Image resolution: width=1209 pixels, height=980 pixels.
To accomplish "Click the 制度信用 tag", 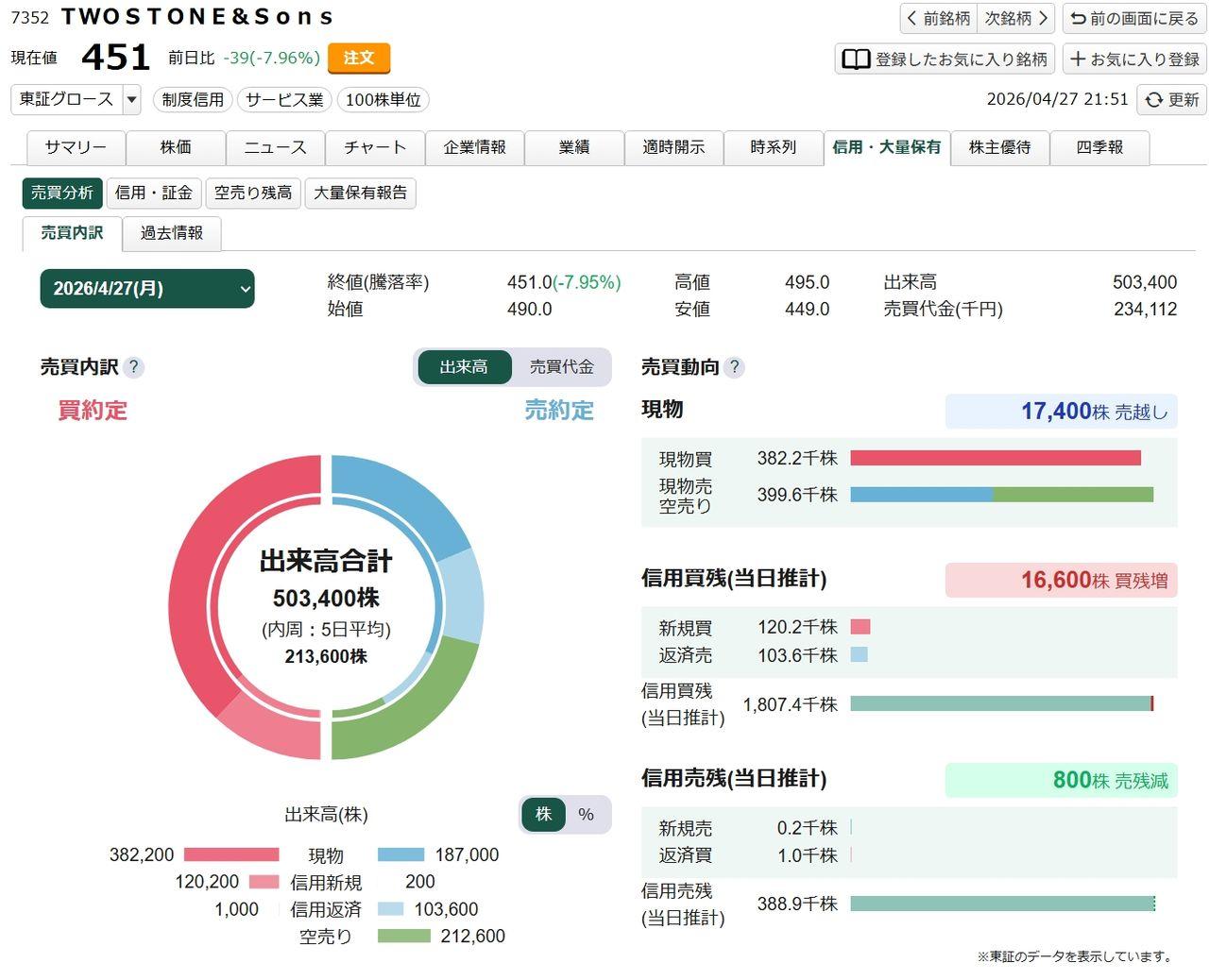I will [193, 99].
